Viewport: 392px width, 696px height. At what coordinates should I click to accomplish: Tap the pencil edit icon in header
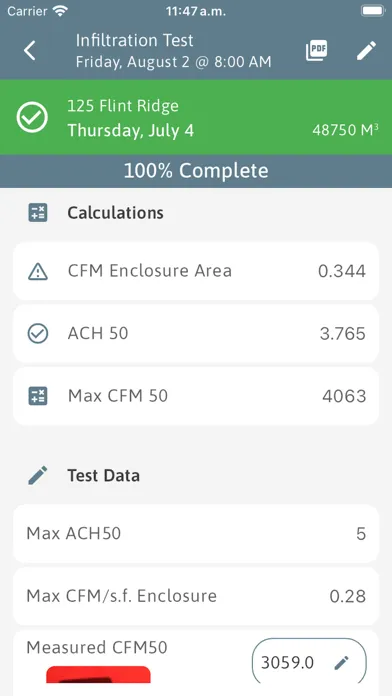[x=366, y=51]
